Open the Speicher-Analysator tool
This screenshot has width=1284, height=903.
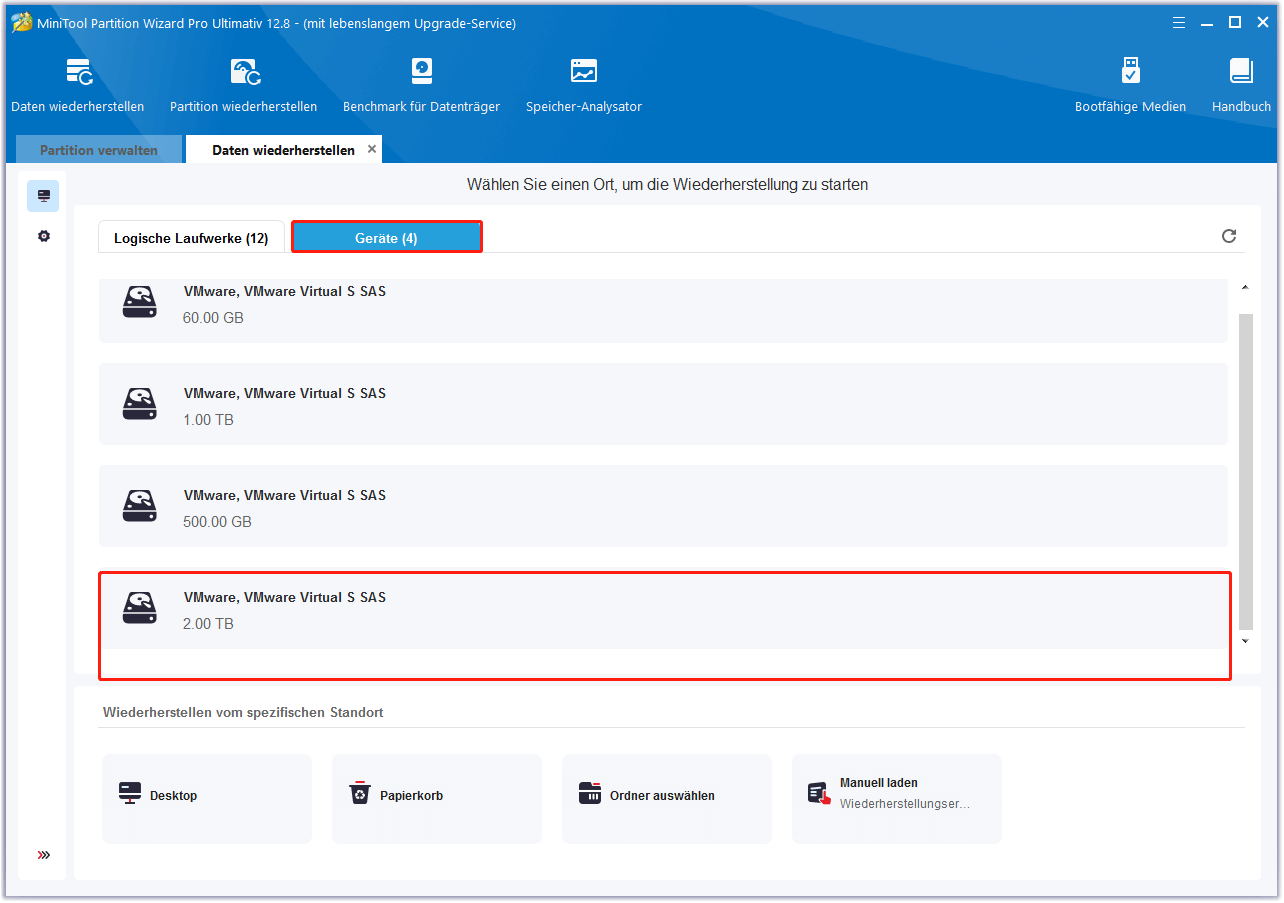coord(584,72)
